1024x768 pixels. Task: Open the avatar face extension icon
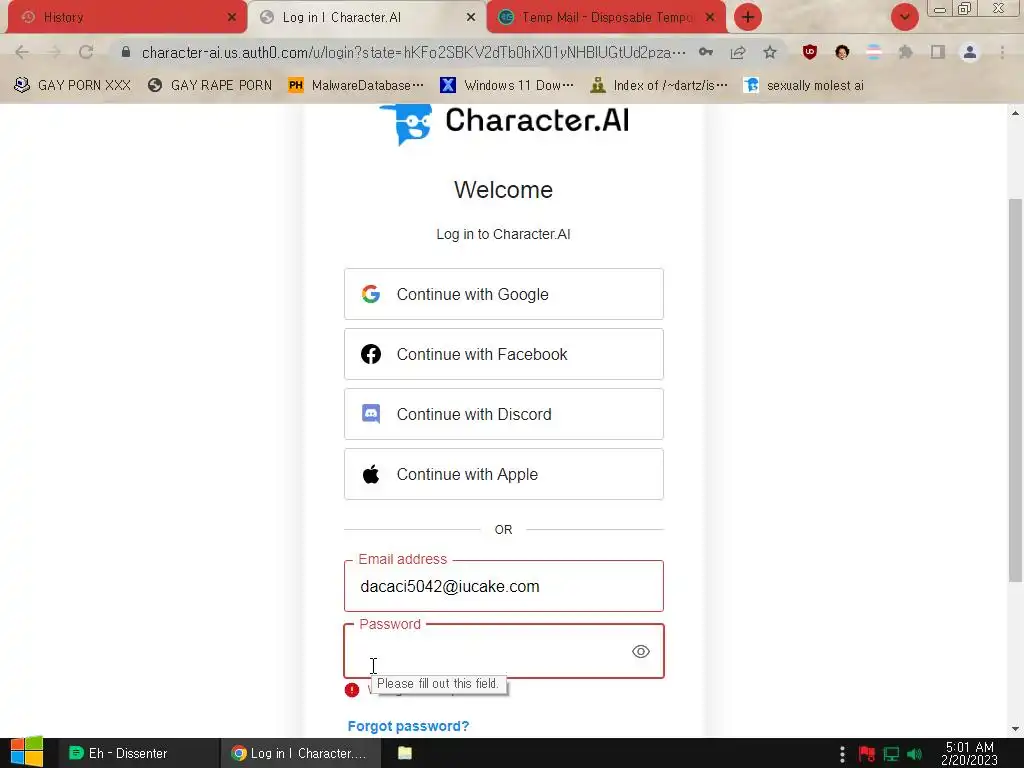[x=842, y=52]
